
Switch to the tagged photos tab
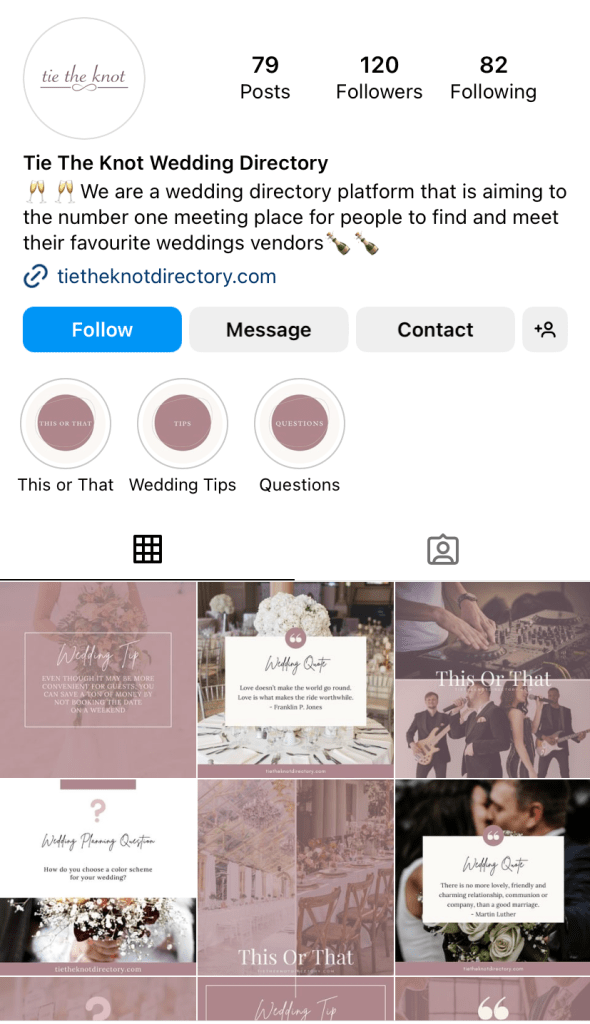click(x=442, y=549)
